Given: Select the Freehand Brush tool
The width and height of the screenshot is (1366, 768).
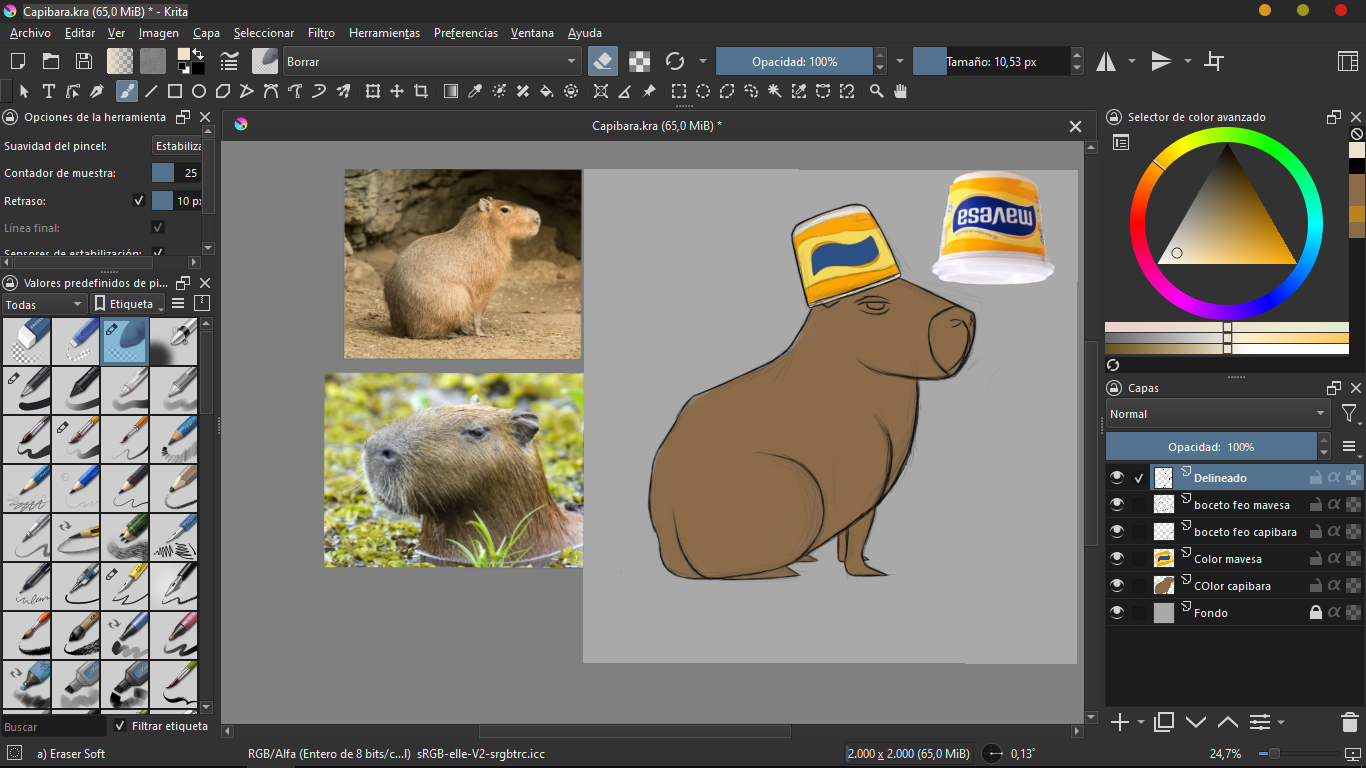Looking at the screenshot, I should point(126,91).
